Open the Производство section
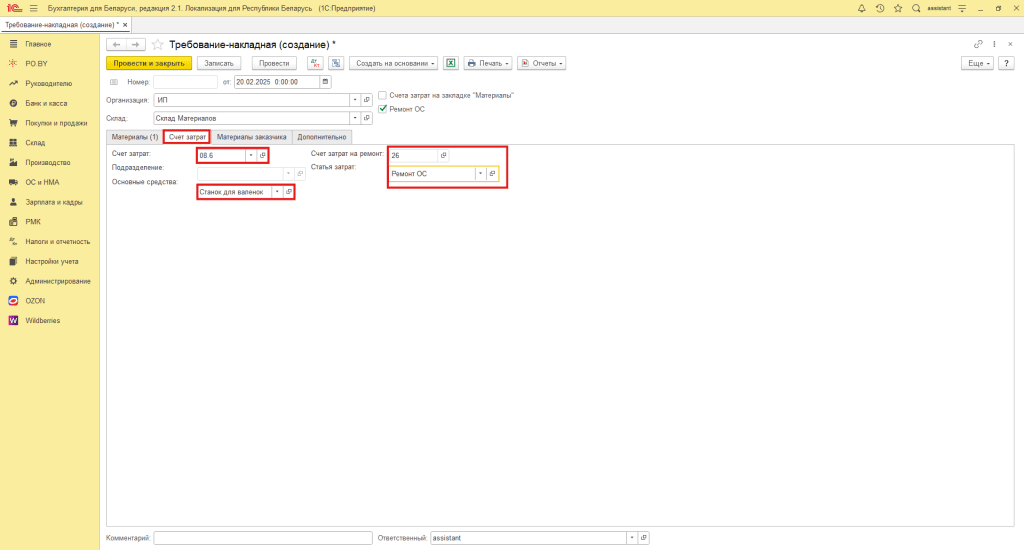The image size is (1024, 550). tap(48, 163)
